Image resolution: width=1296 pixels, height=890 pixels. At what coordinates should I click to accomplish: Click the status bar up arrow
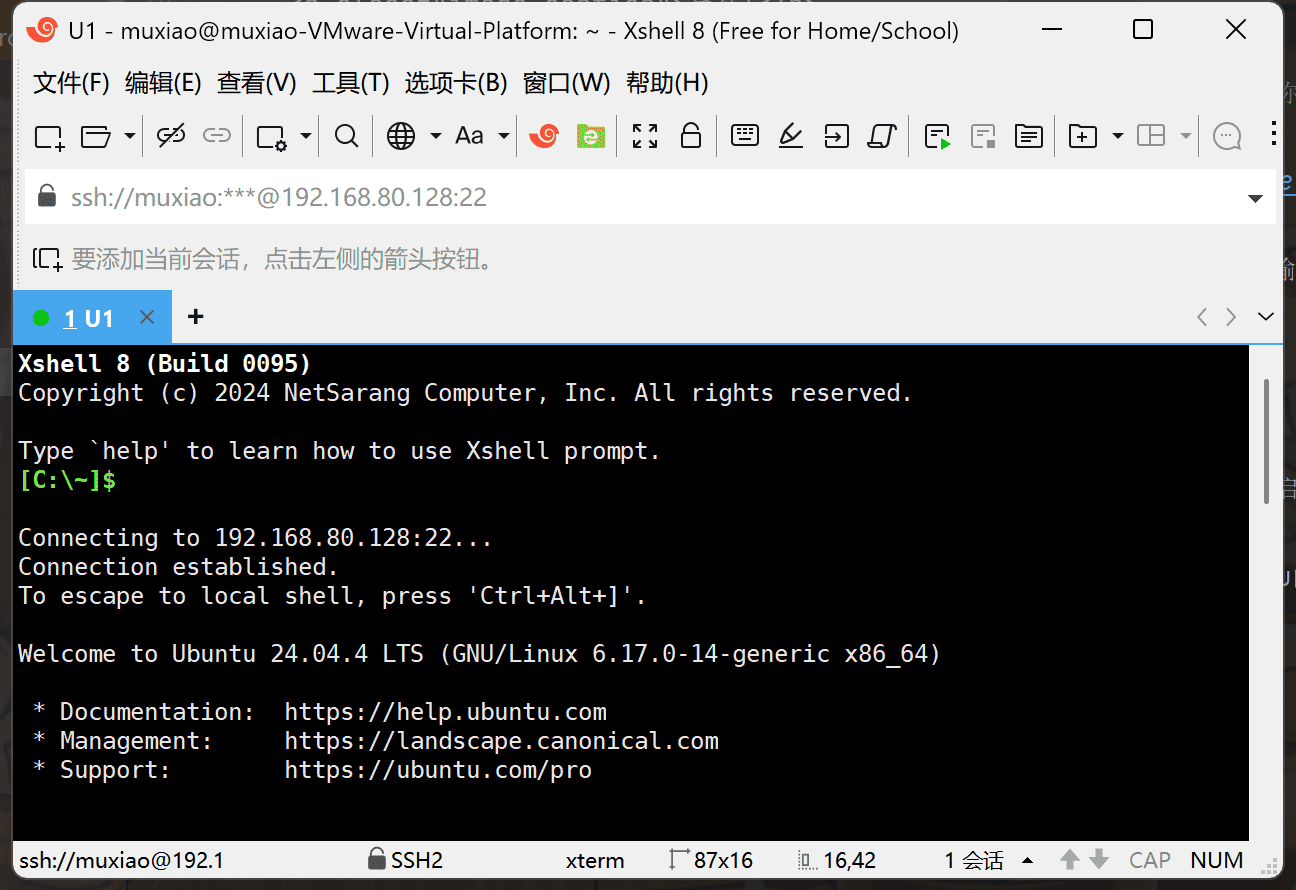1070,859
